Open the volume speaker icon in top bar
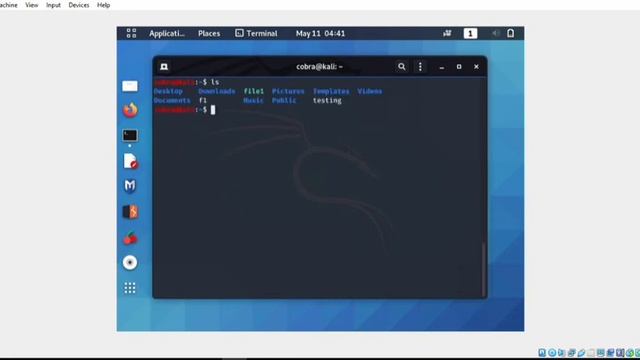 495,33
